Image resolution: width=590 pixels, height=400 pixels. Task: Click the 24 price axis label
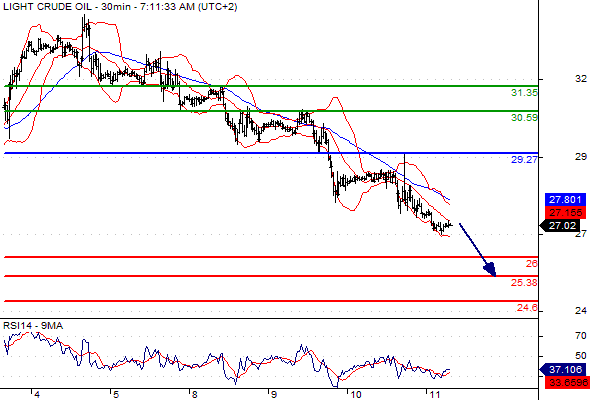pos(581,311)
